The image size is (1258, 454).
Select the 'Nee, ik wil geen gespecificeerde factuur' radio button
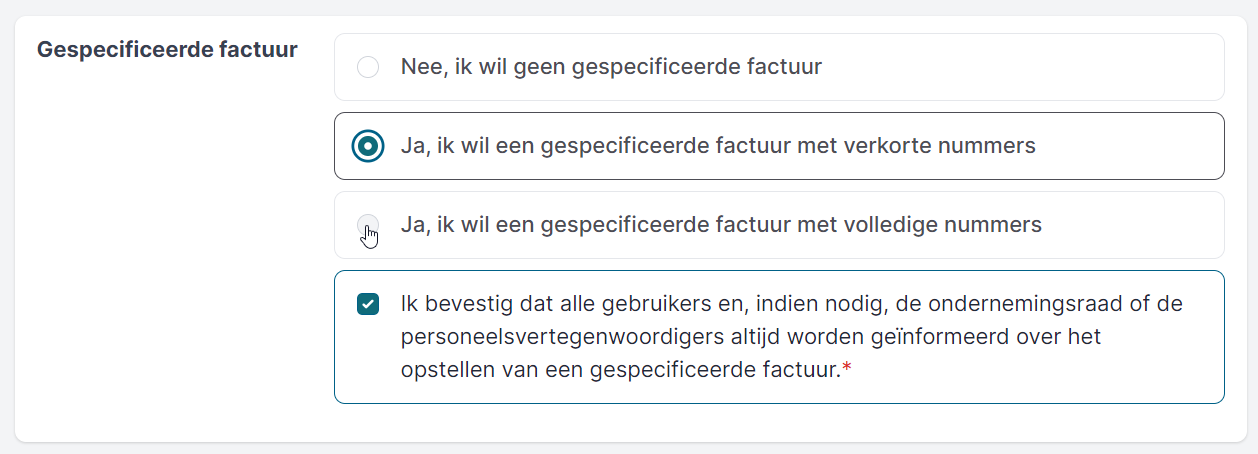click(368, 67)
